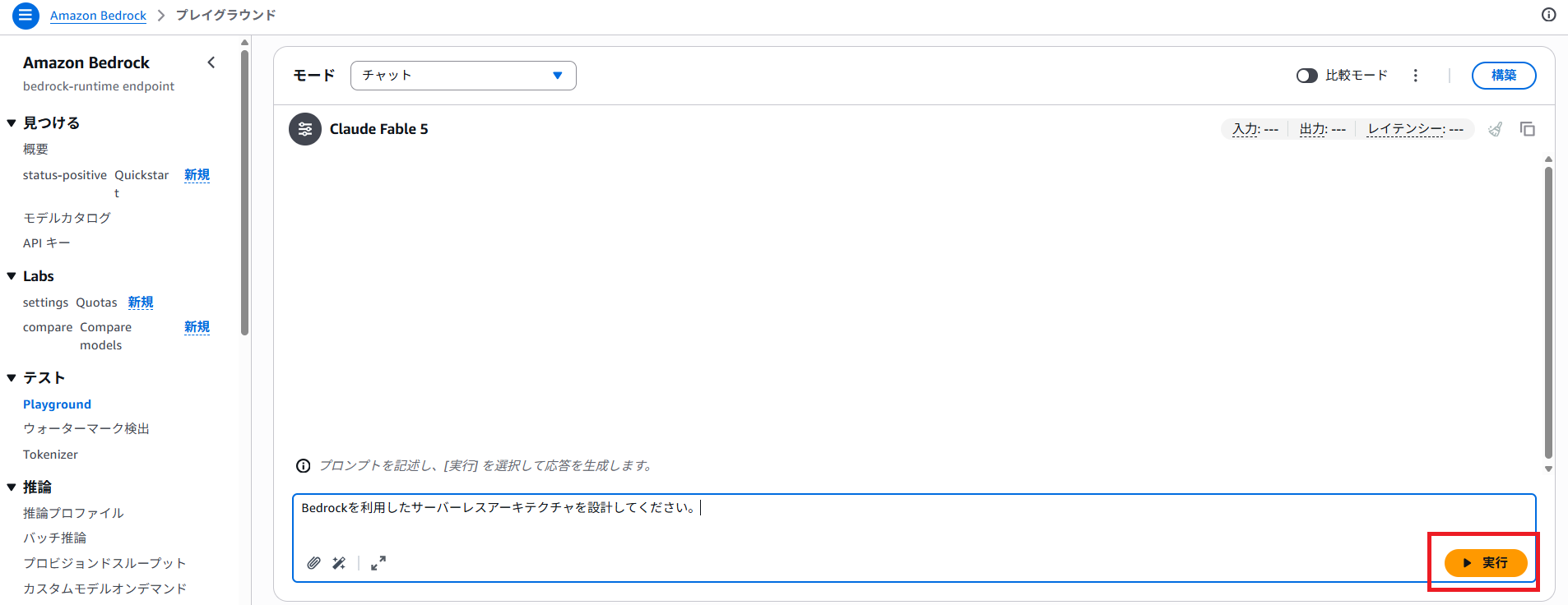Collapse the テスト section
1568x605 pixels.
12,378
